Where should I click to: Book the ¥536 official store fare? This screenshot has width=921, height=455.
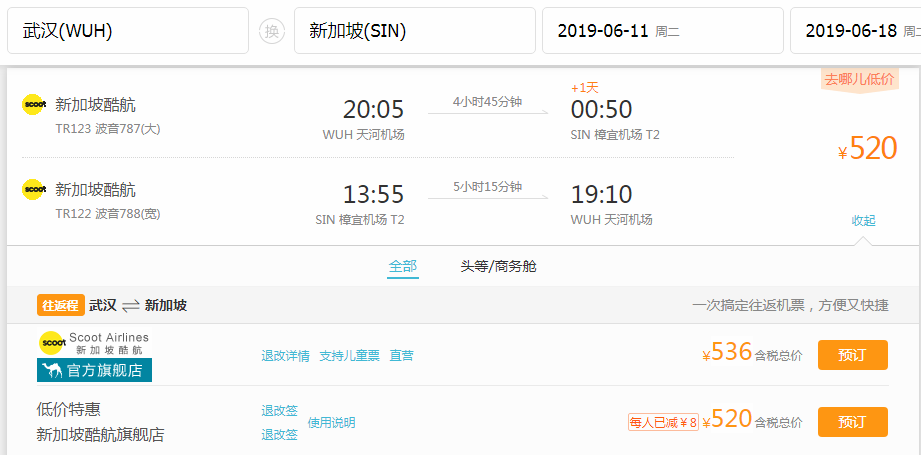(852, 355)
